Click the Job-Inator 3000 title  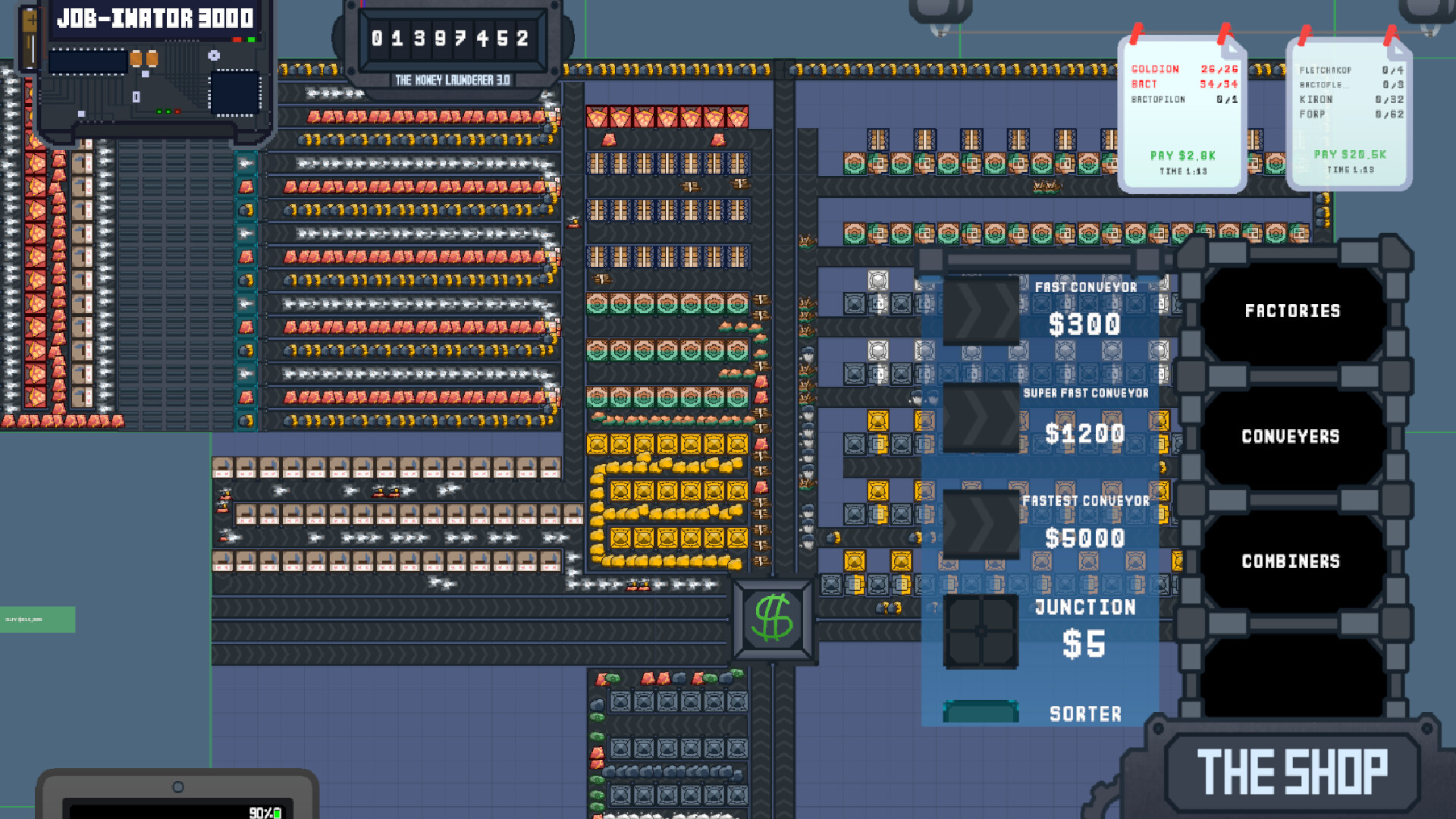(155, 18)
